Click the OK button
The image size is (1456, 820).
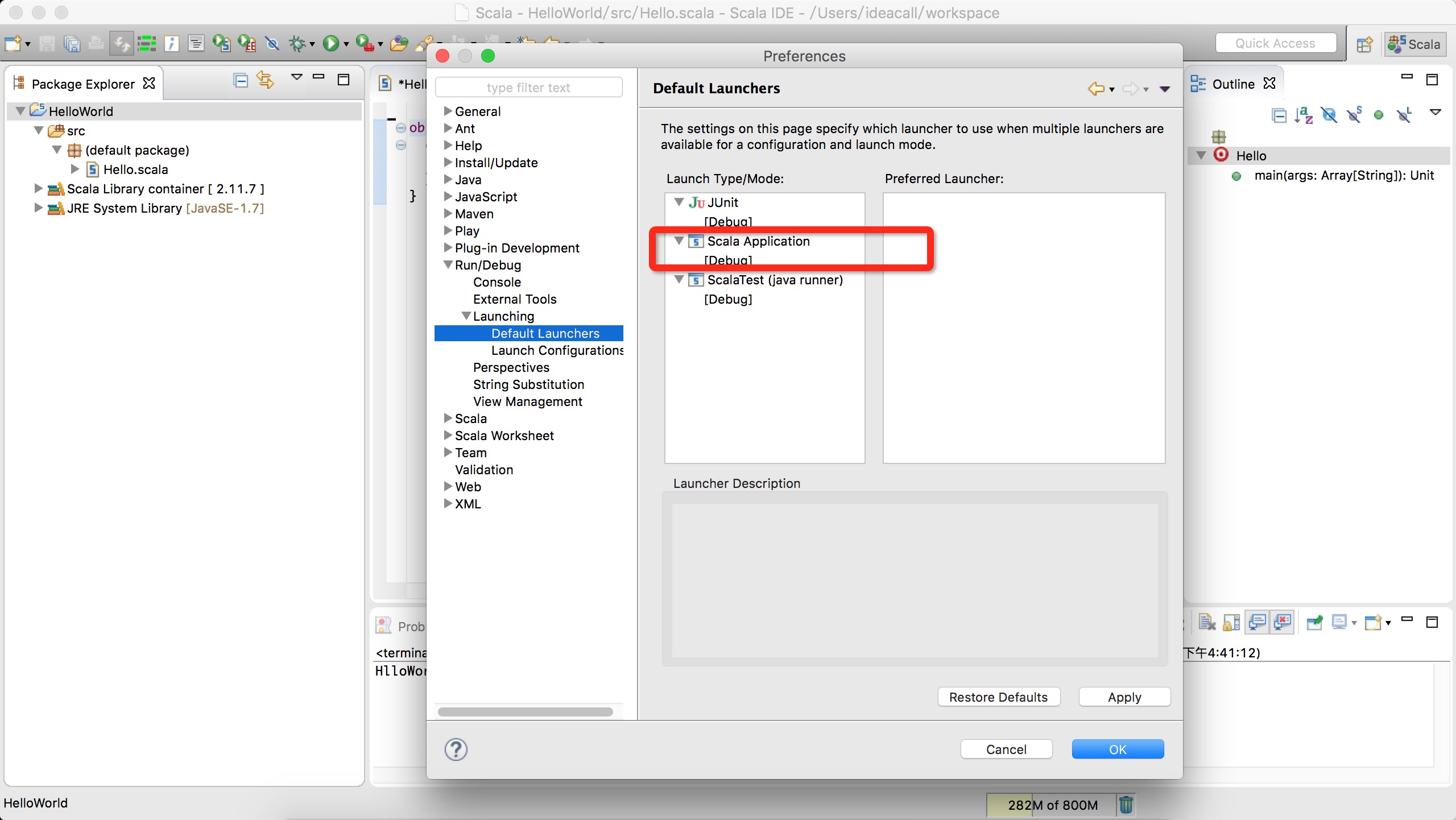tap(1118, 749)
